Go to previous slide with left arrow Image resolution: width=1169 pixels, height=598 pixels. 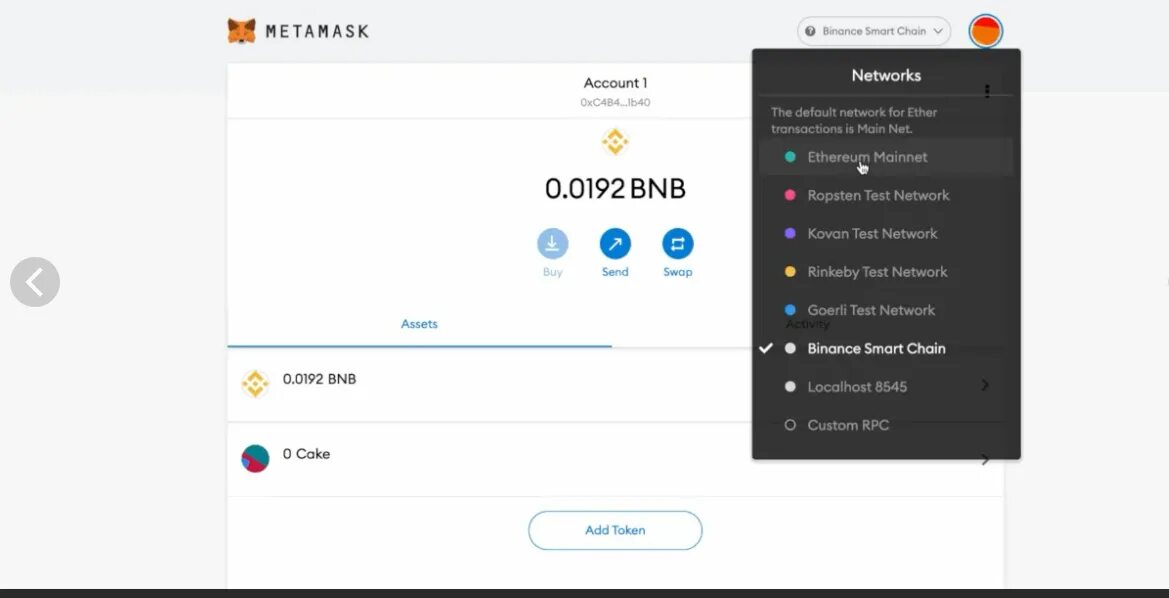35,282
